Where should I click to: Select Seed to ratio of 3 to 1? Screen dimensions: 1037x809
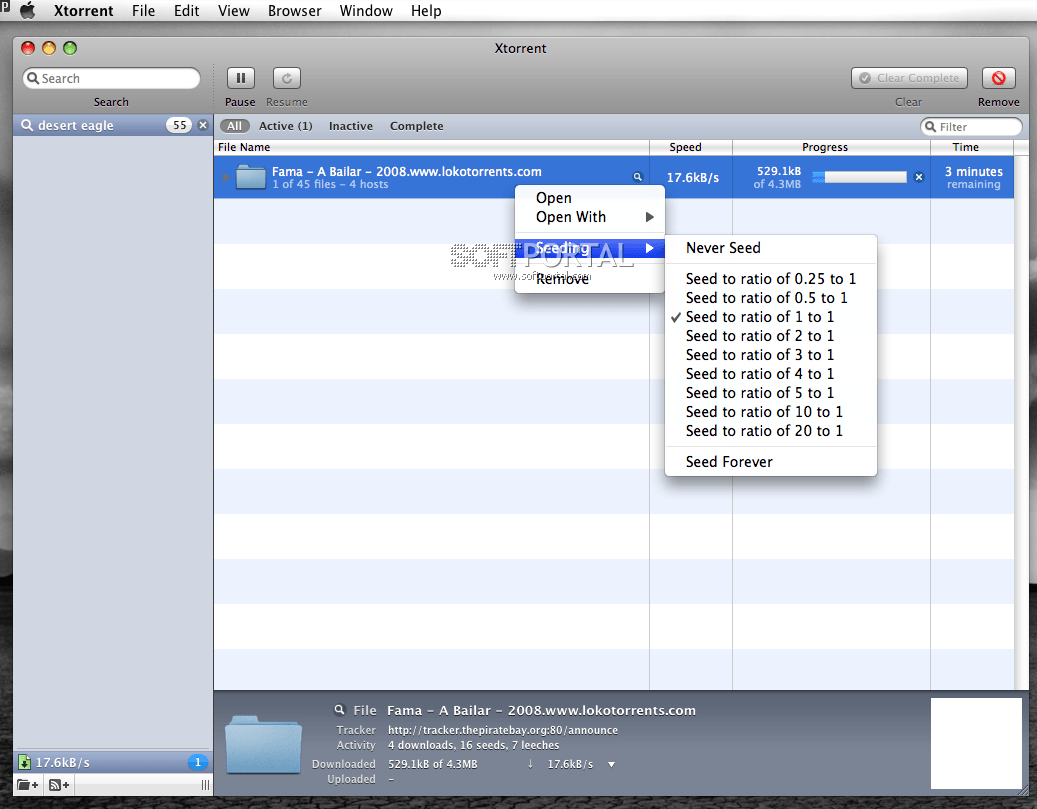pyautogui.click(x=770, y=355)
